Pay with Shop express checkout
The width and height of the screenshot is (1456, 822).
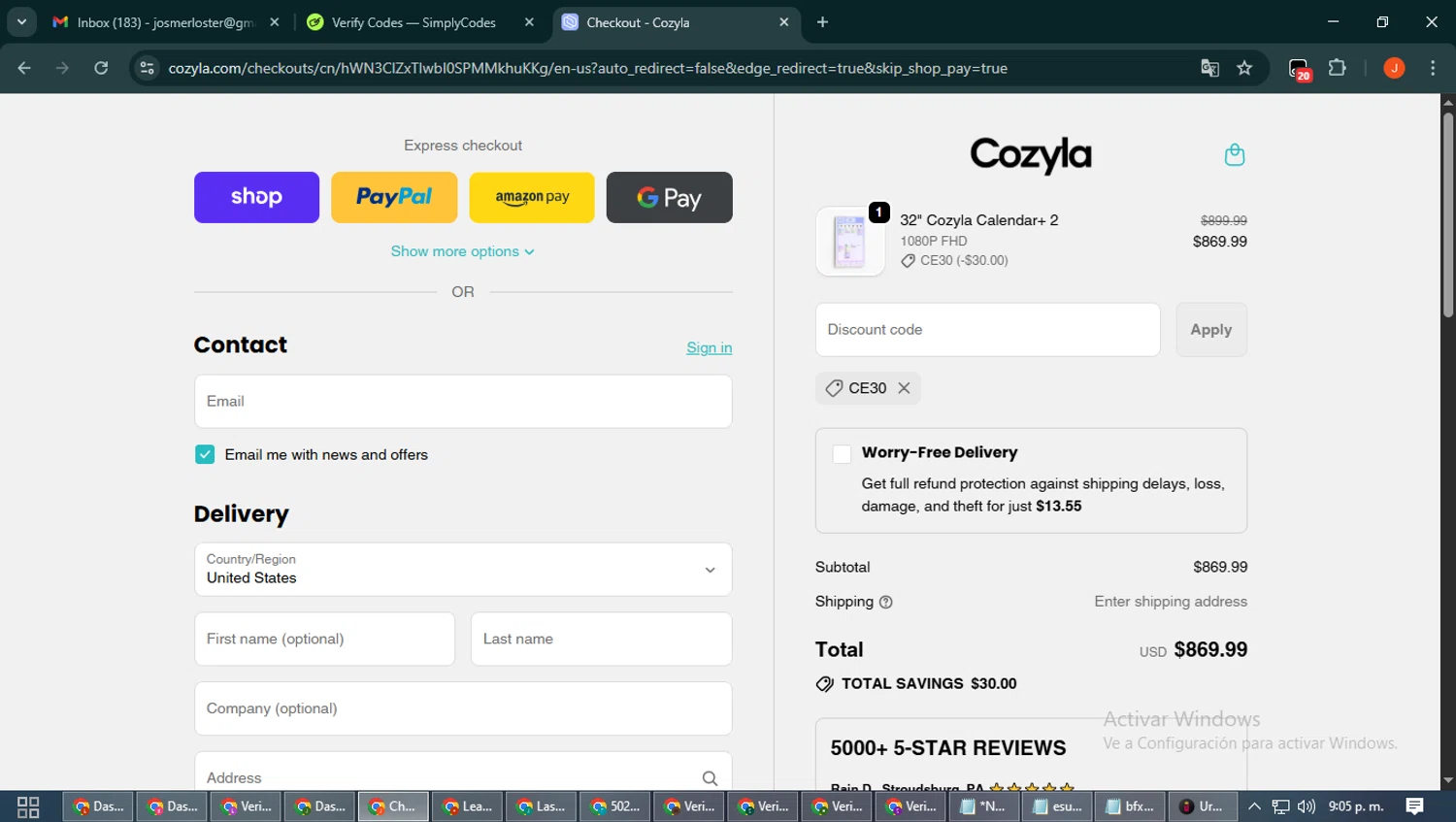tap(256, 197)
